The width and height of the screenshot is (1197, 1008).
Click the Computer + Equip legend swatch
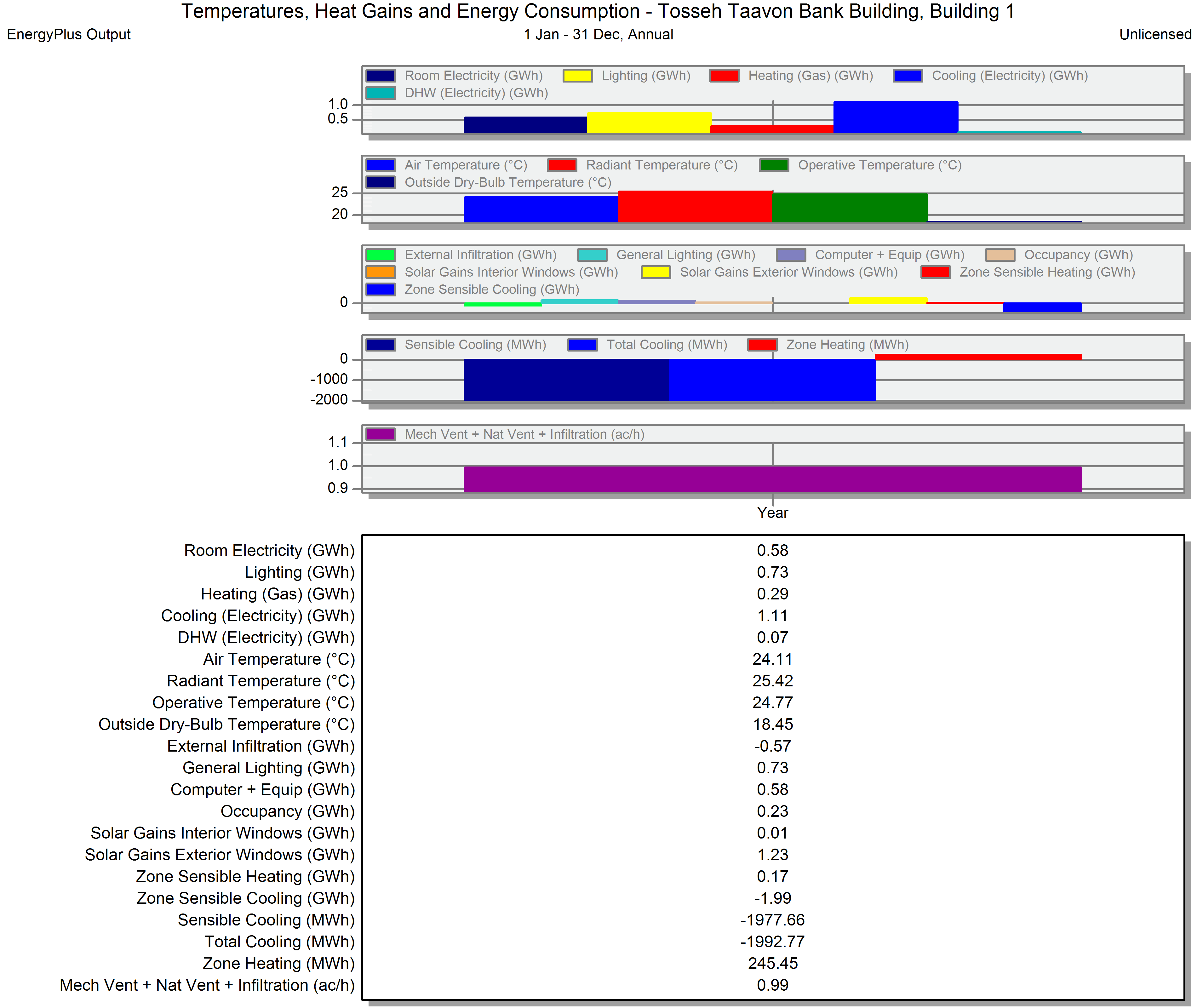point(791,255)
